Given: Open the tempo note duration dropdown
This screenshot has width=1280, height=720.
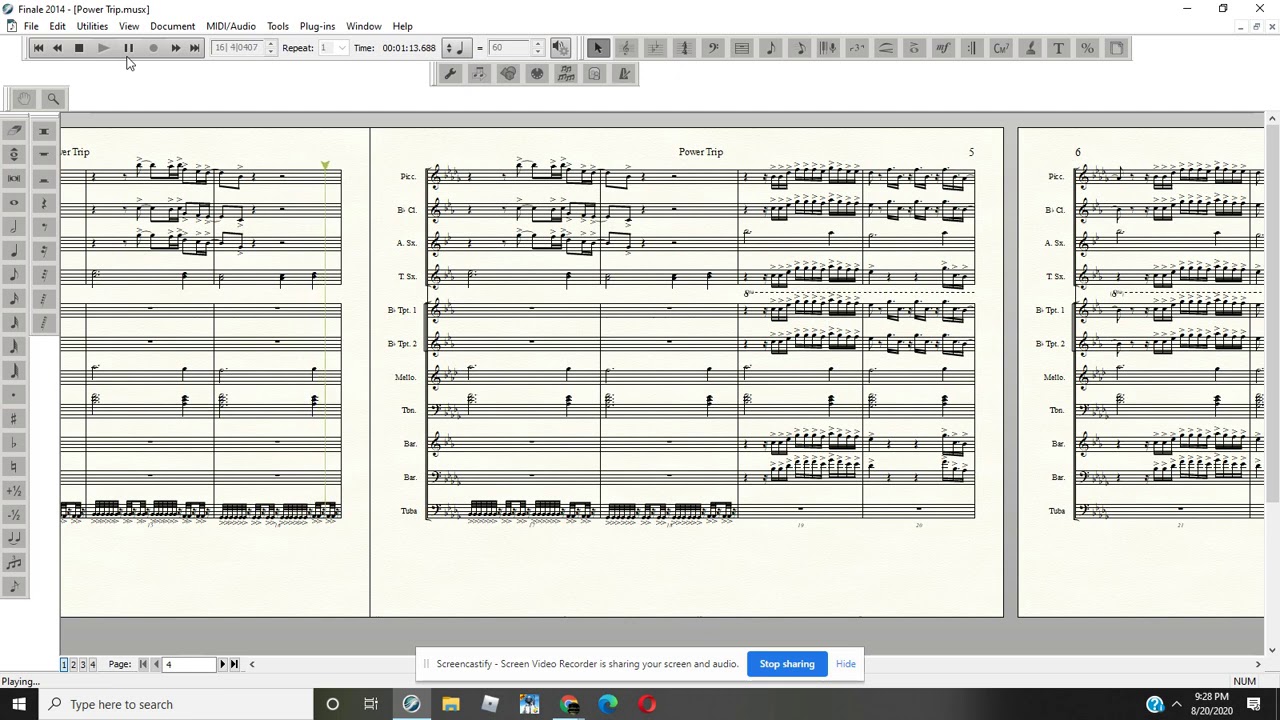Looking at the screenshot, I should tap(455, 48).
